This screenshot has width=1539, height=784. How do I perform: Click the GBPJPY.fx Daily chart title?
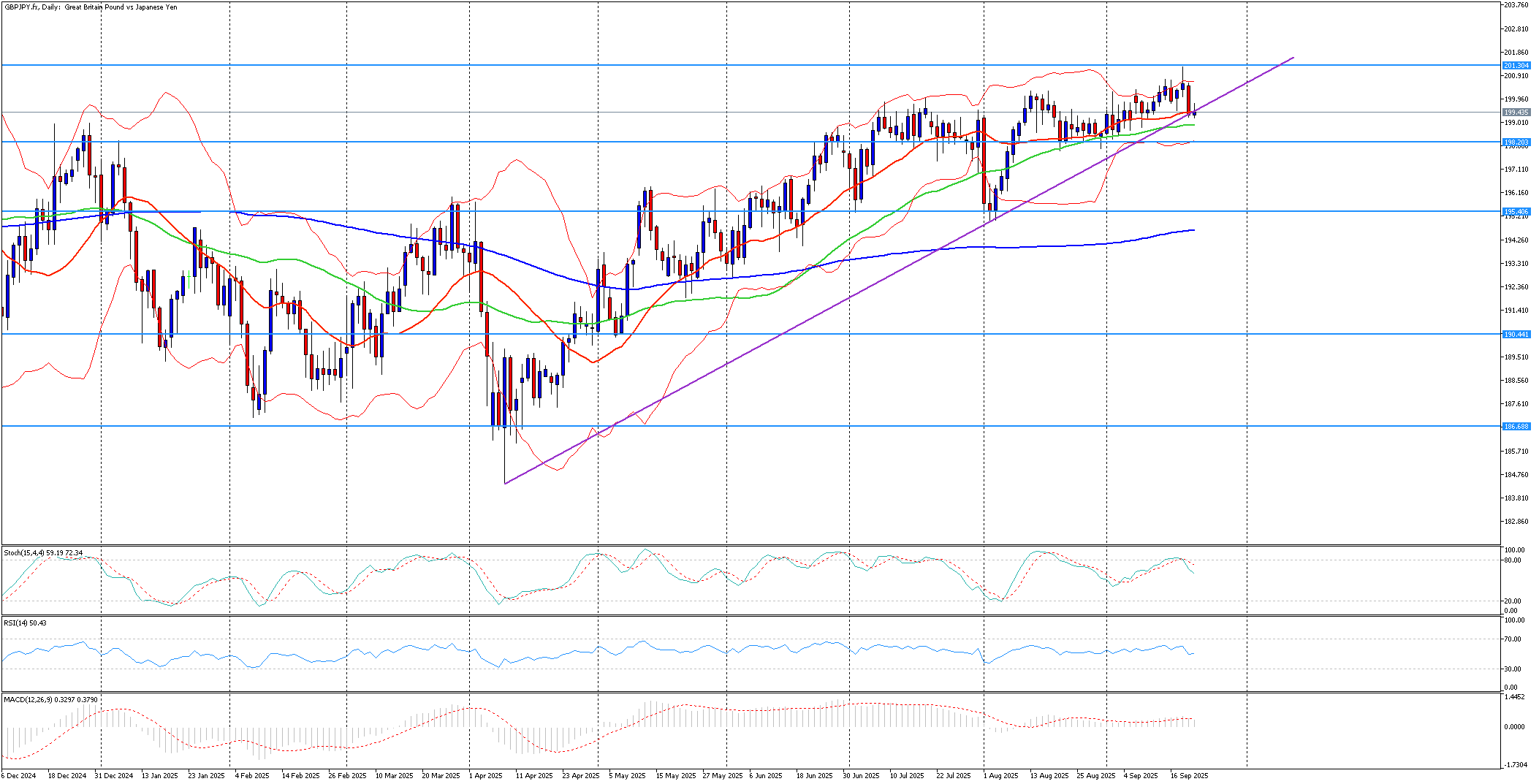tap(91, 7)
